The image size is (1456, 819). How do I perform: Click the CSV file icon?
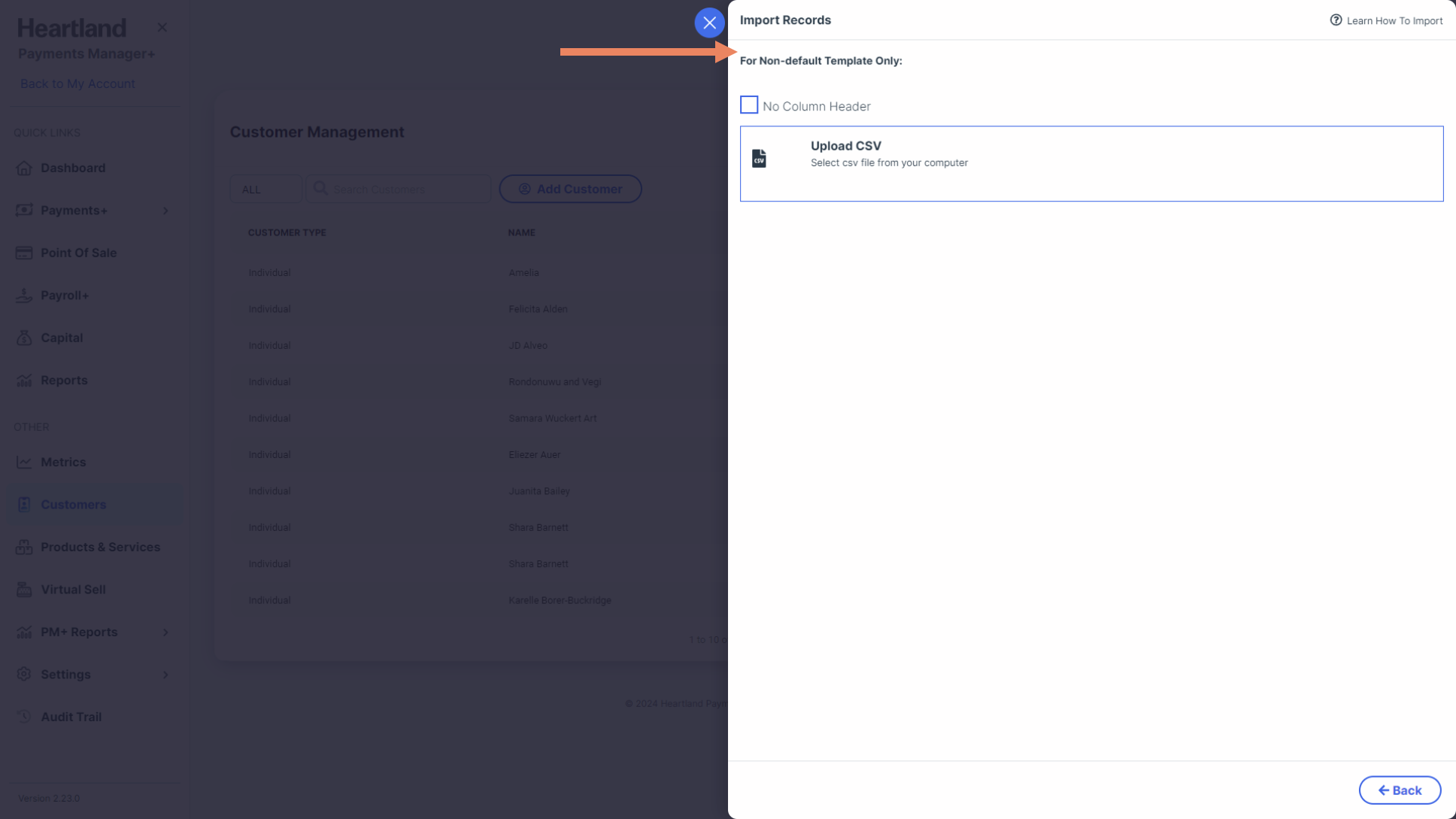pyautogui.click(x=759, y=158)
